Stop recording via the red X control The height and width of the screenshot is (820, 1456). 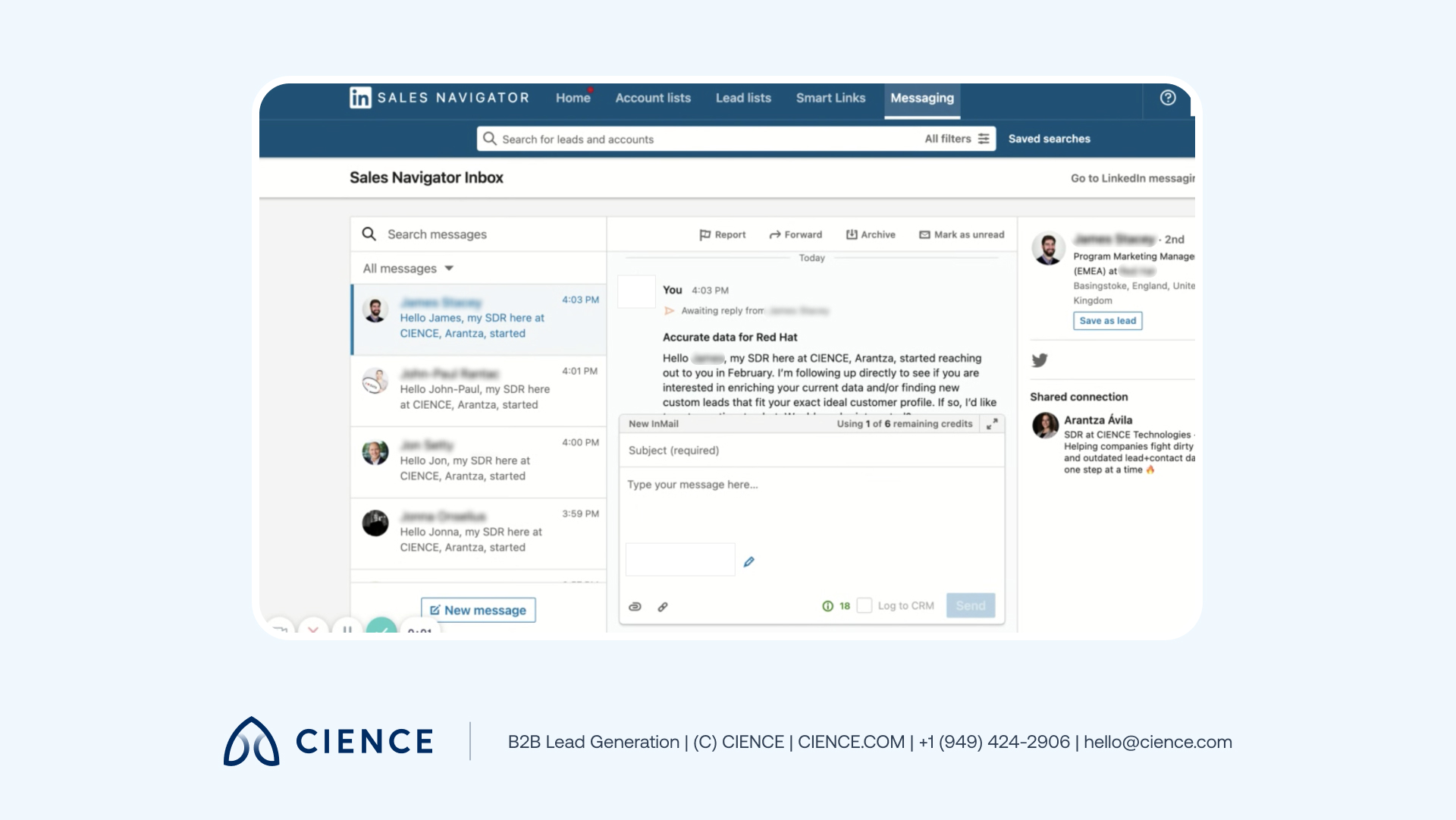[313, 630]
